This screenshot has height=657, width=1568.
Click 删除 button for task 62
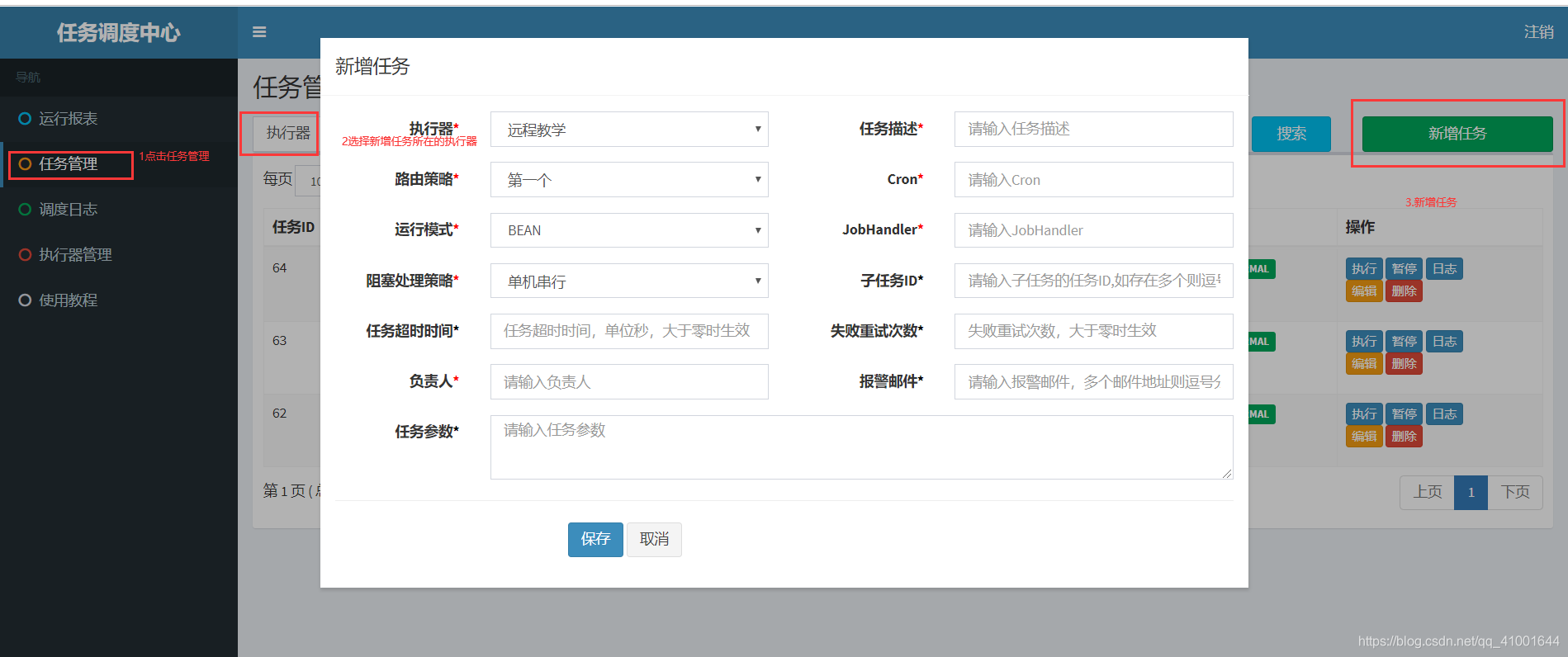1404,437
